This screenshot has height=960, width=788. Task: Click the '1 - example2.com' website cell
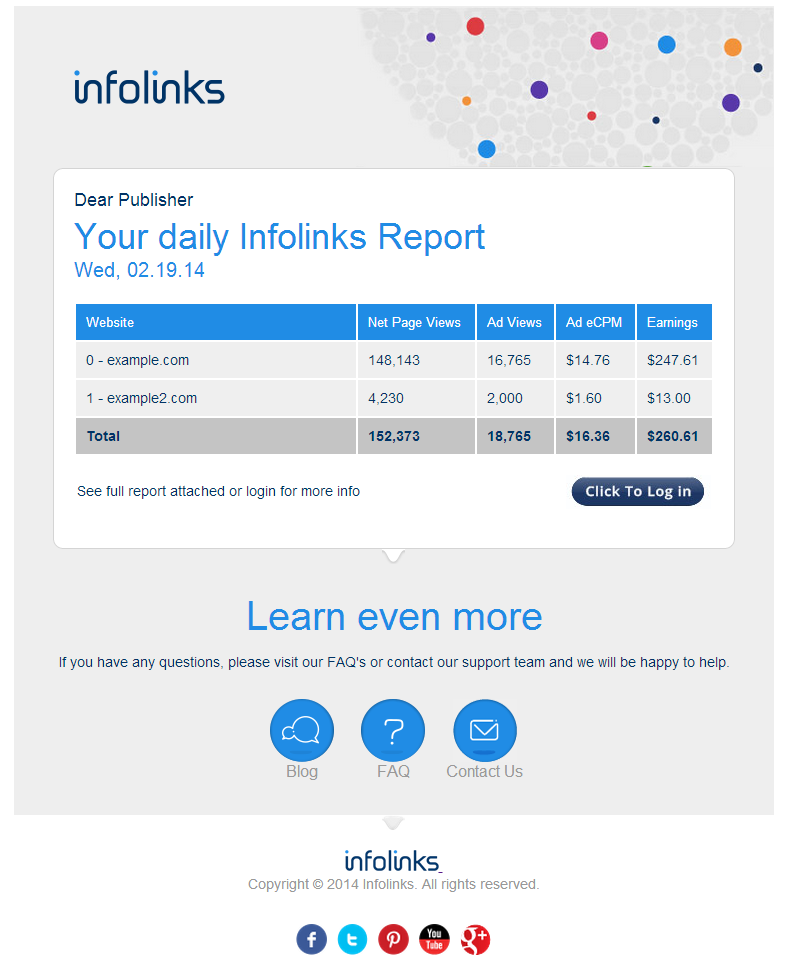(216, 398)
